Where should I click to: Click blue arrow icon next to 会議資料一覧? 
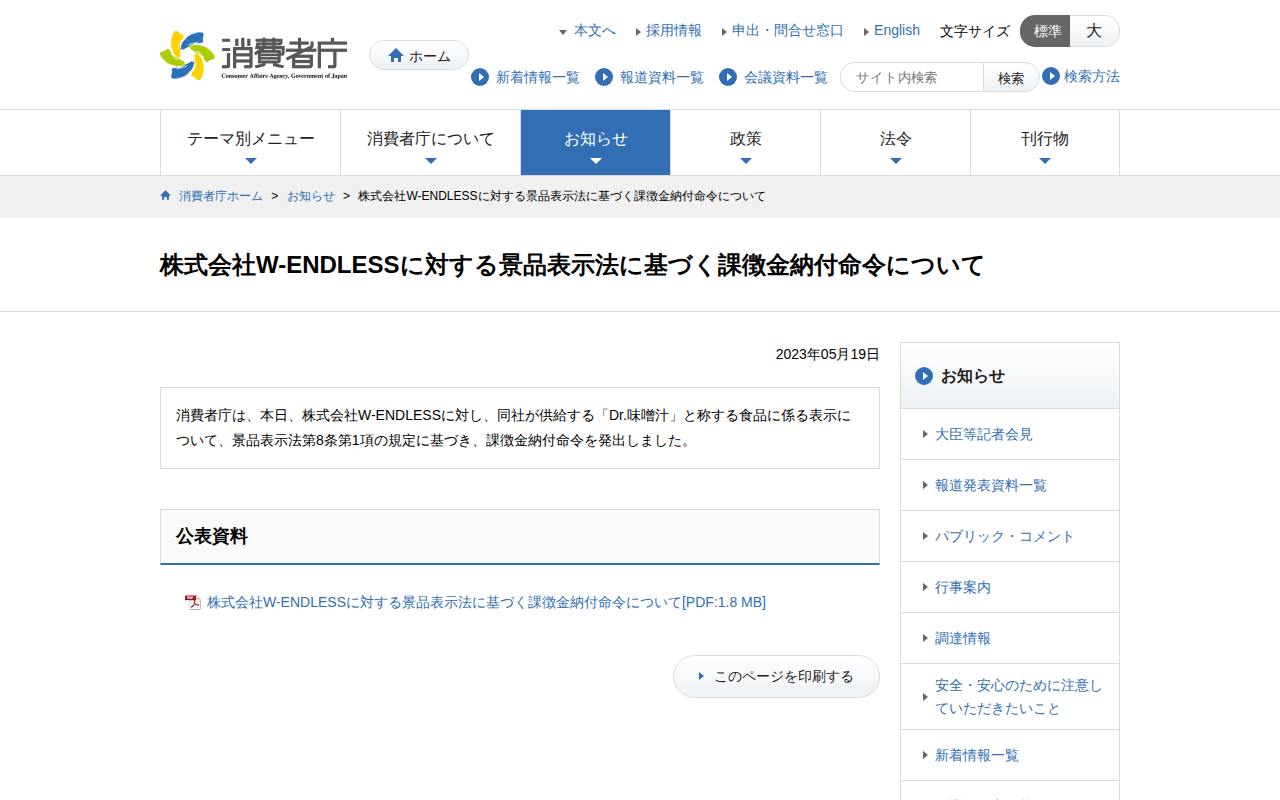click(x=728, y=77)
